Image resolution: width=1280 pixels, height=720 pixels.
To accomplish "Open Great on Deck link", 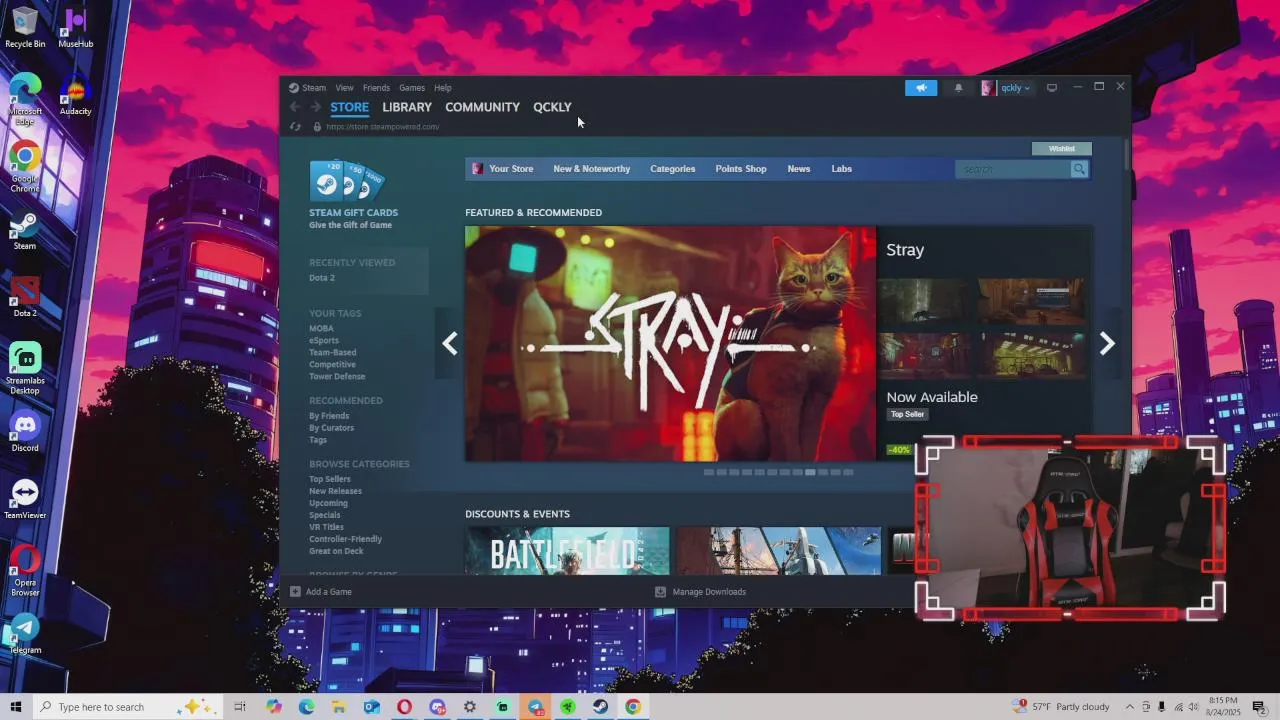I will point(336,551).
